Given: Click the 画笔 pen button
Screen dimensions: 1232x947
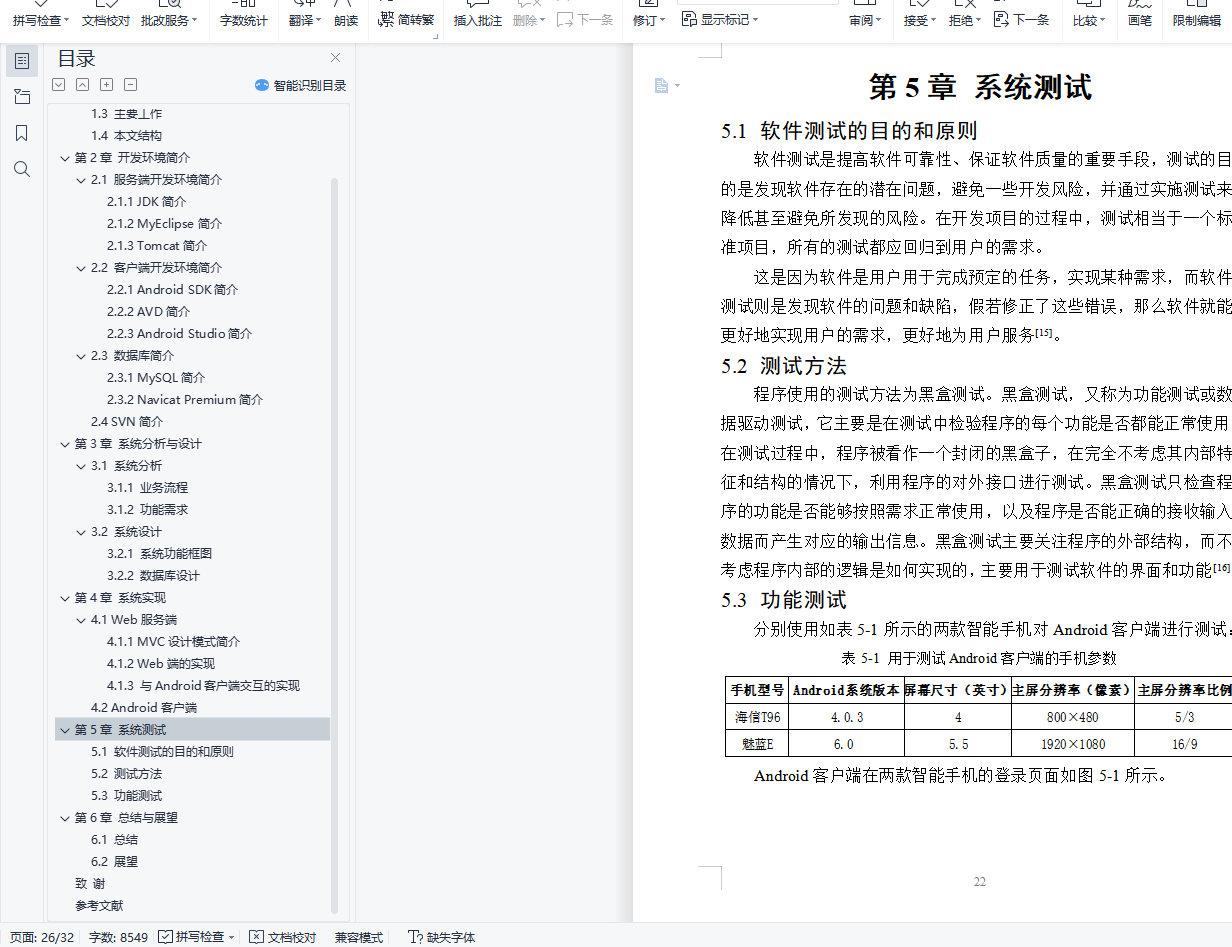Looking at the screenshot, I should 1140,20.
